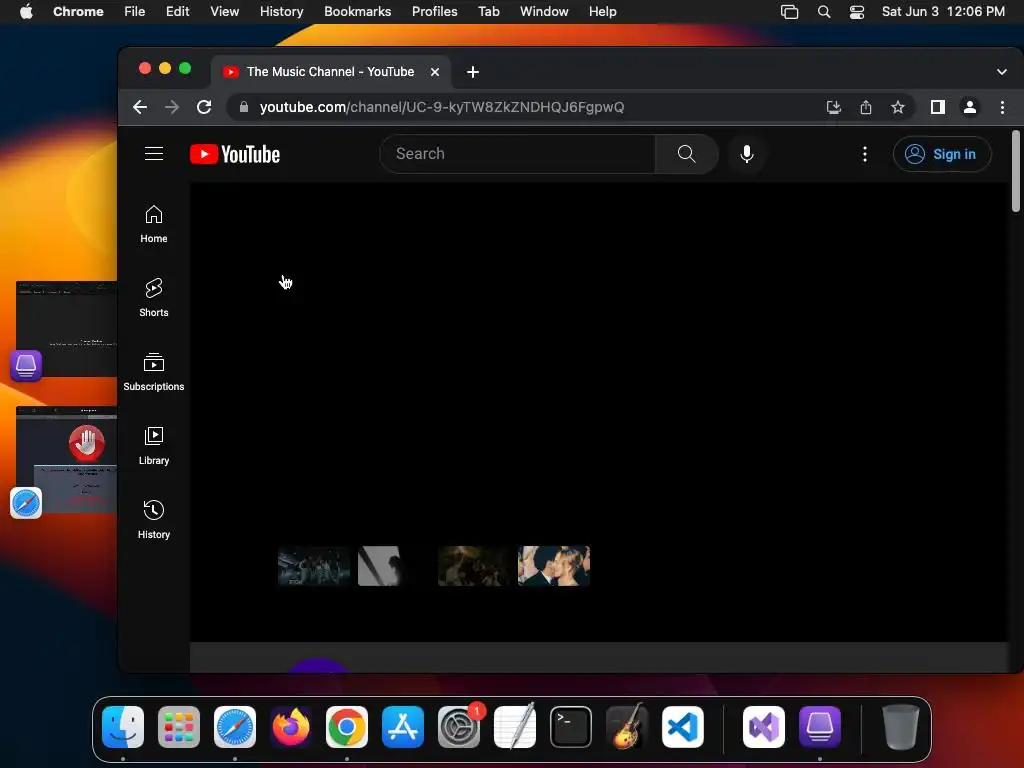Open Visual Studio Code from the Dock
Viewport: 1024px width, 768px height.
click(x=682, y=727)
